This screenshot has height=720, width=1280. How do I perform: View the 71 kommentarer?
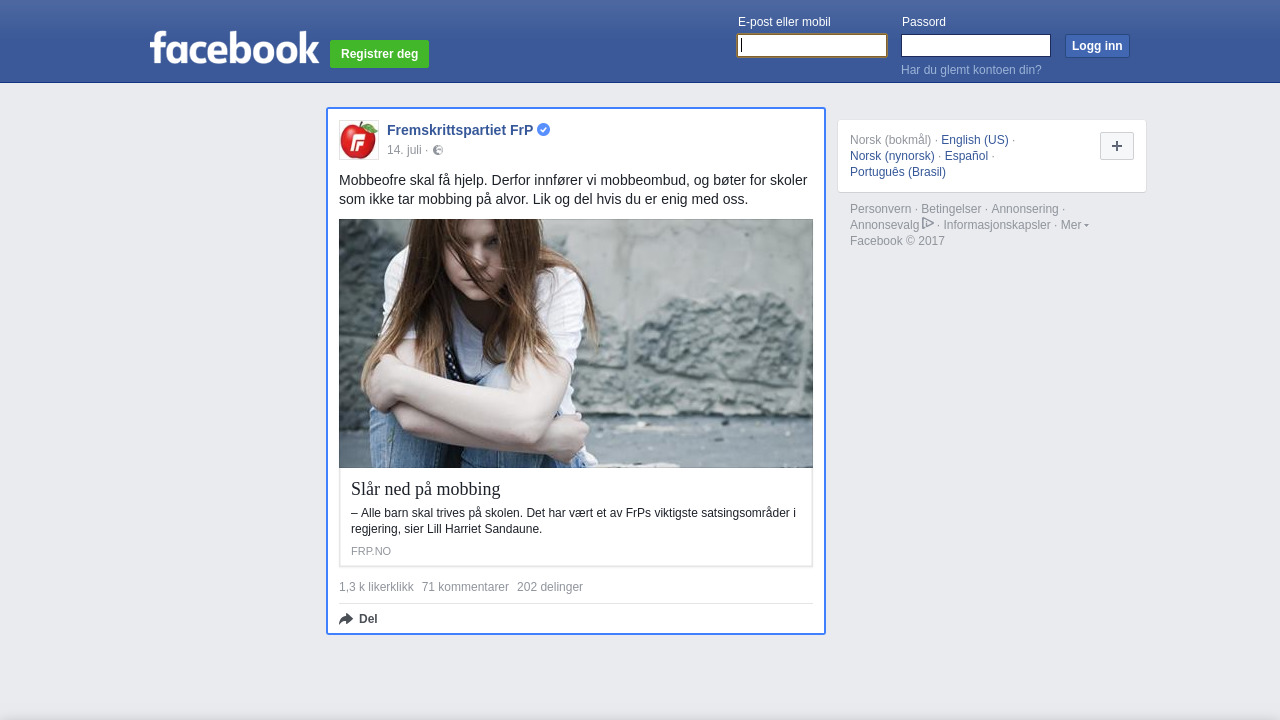[x=465, y=587]
